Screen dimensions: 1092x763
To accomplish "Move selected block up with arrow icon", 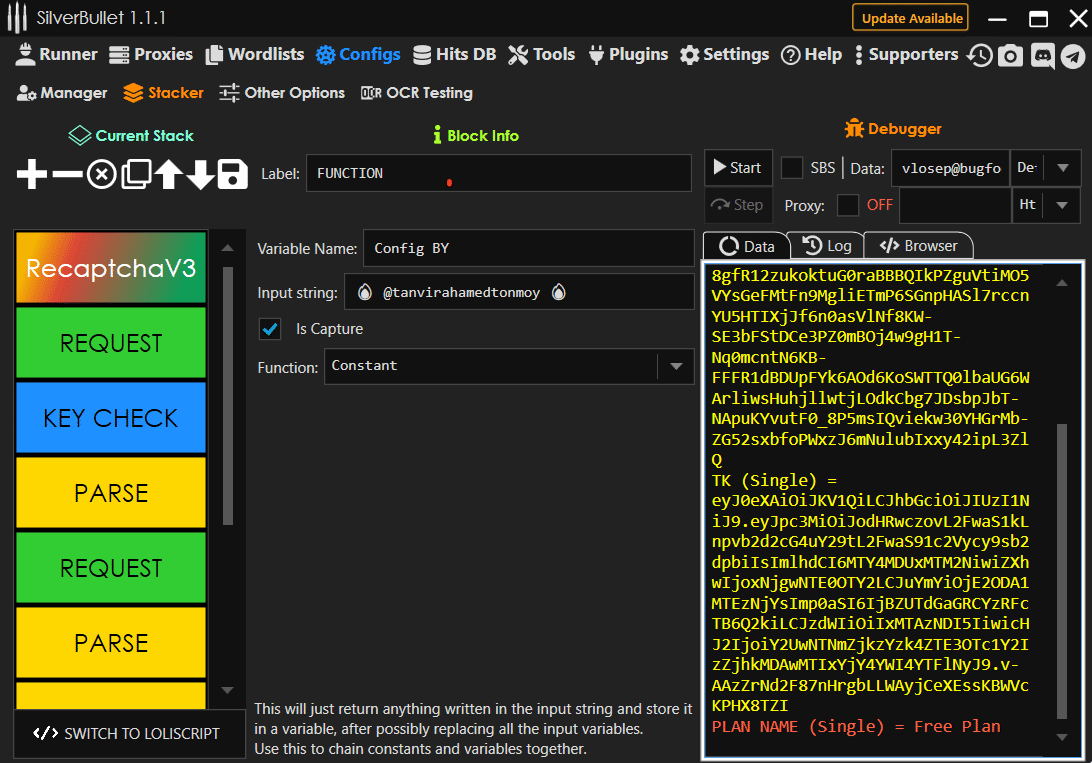I will 168,174.
